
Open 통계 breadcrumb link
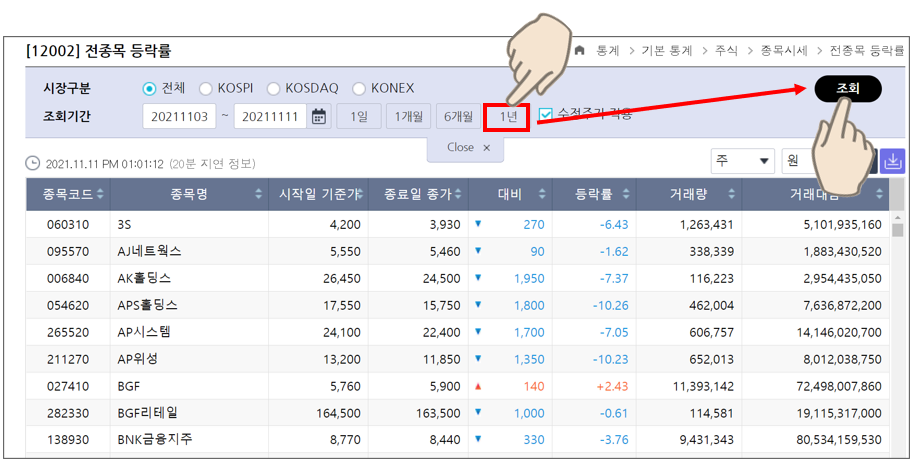[607, 51]
